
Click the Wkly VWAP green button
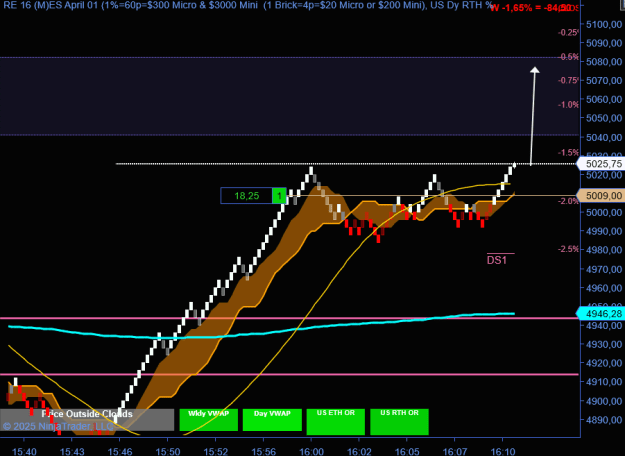point(208,420)
